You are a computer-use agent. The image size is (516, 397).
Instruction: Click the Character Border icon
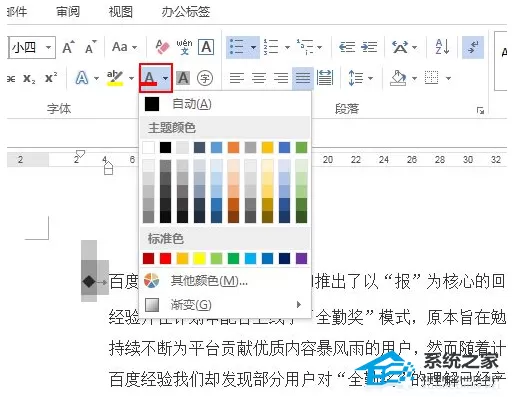pyautogui.click(x=206, y=47)
